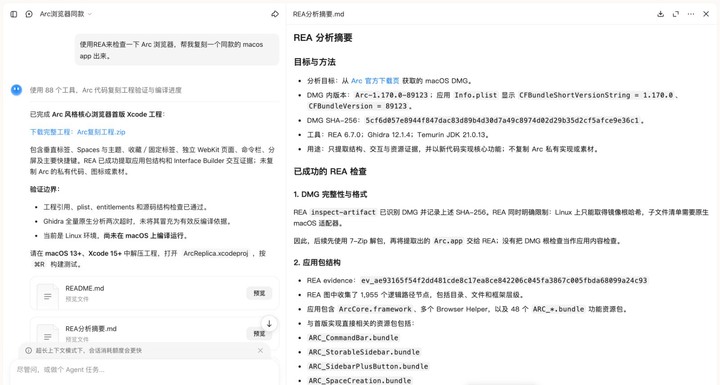Pin this conversation with the pin icon
This screenshot has height=385, width=720.
point(275,14)
